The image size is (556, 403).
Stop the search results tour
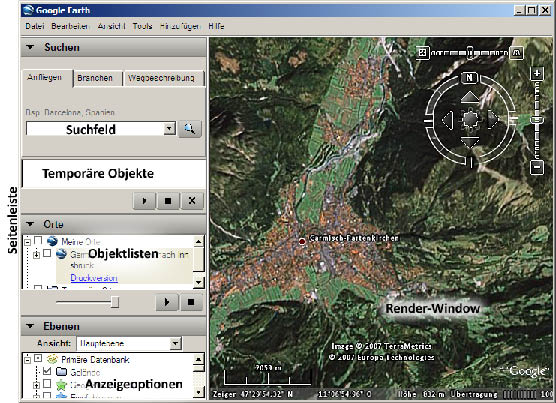click(168, 201)
